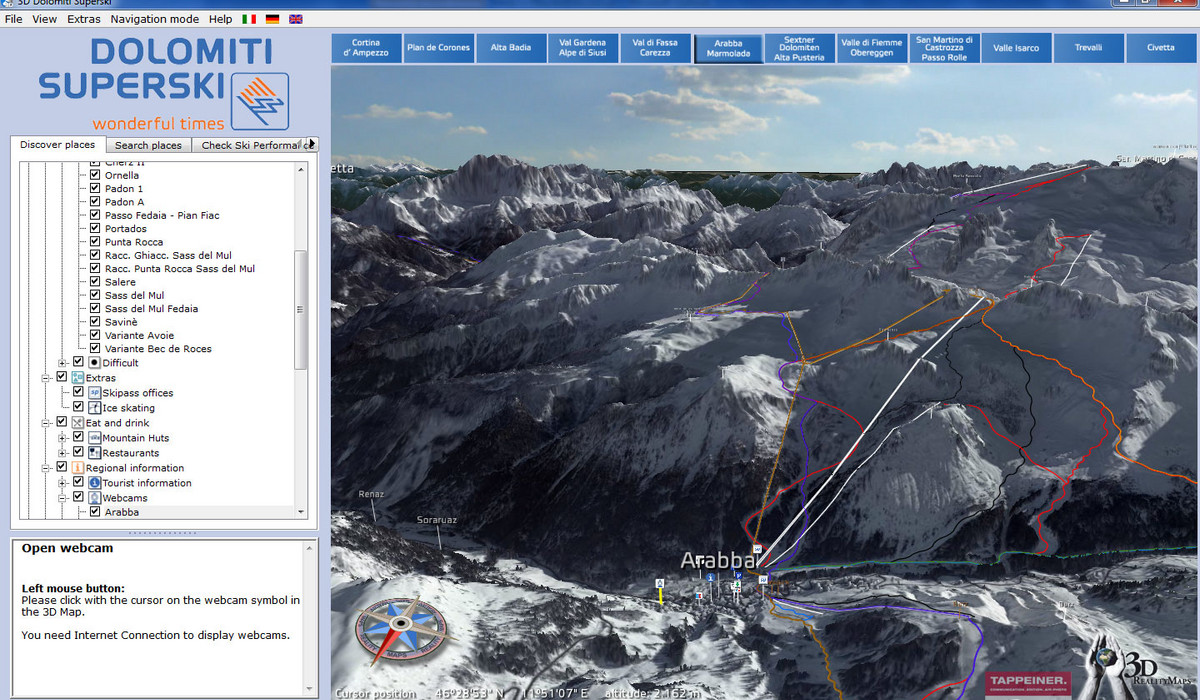Uncheck the Punta Rocca slope checkbox
This screenshot has width=1200, height=700.
pyautogui.click(x=94, y=242)
